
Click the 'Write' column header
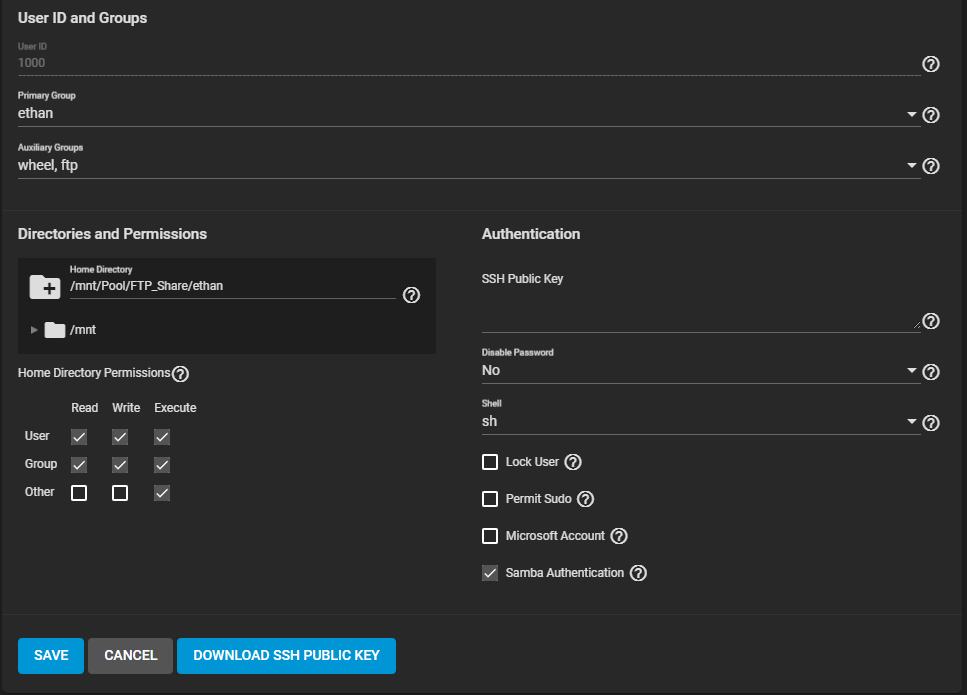click(x=126, y=408)
